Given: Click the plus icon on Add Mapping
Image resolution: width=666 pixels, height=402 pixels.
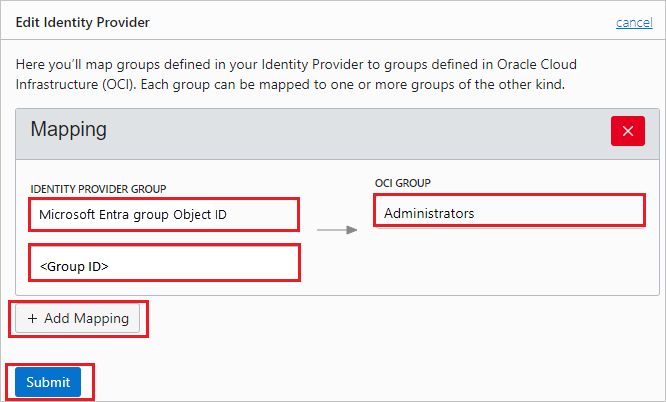Looking at the screenshot, I should (33, 319).
